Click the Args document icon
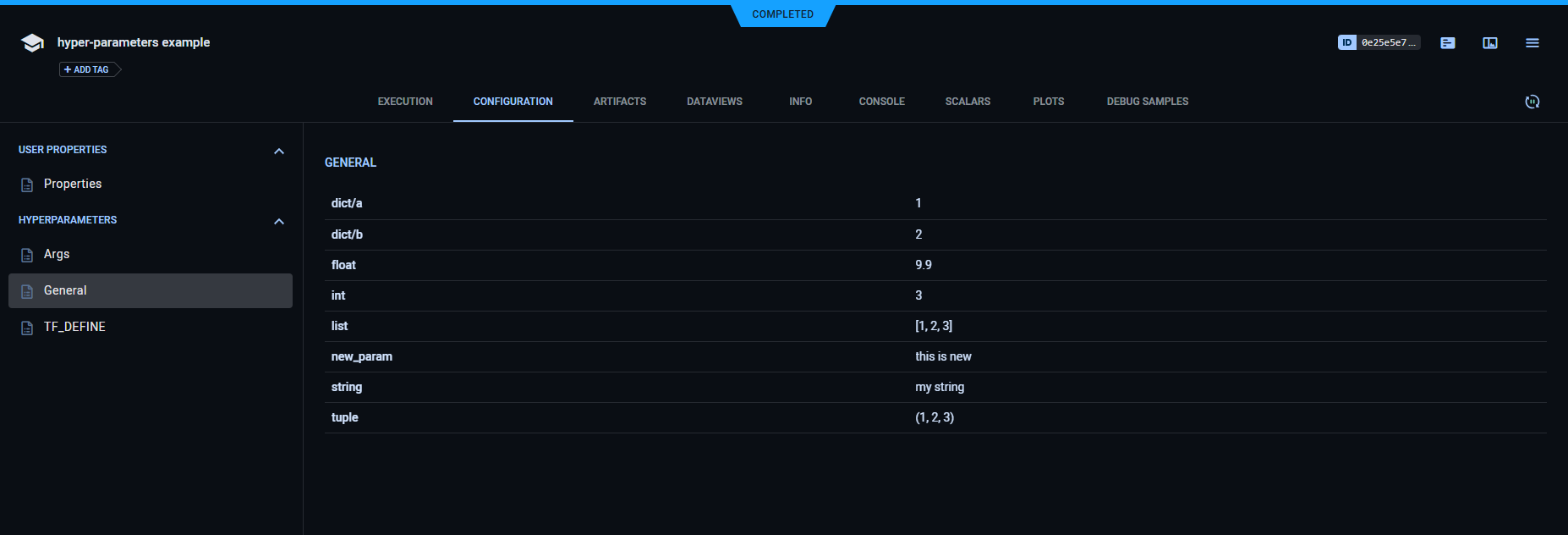This screenshot has height=535, width=1568. tap(27, 255)
